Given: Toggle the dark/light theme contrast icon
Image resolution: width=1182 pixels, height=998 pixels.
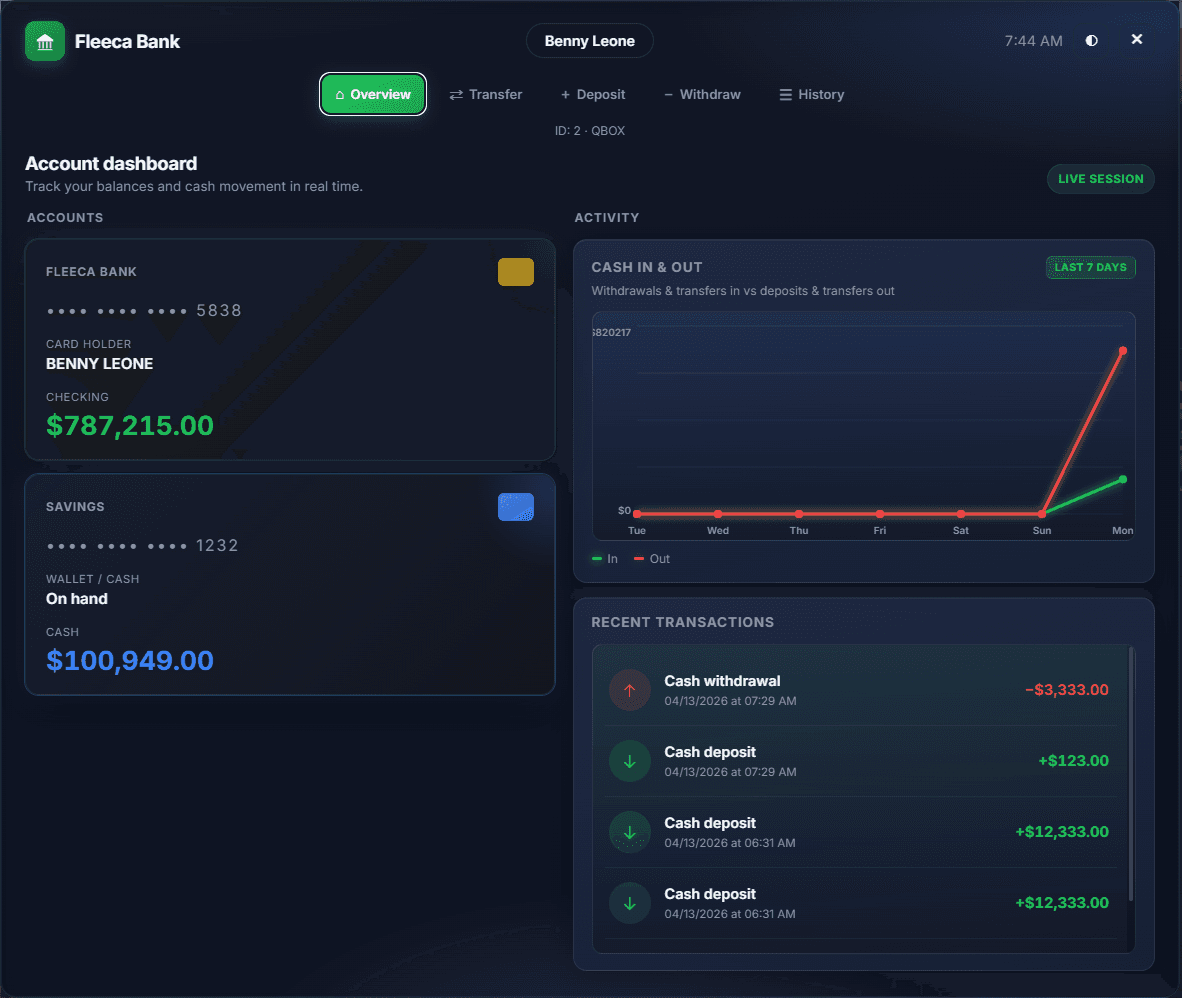Looking at the screenshot, I should [1091, 41].
